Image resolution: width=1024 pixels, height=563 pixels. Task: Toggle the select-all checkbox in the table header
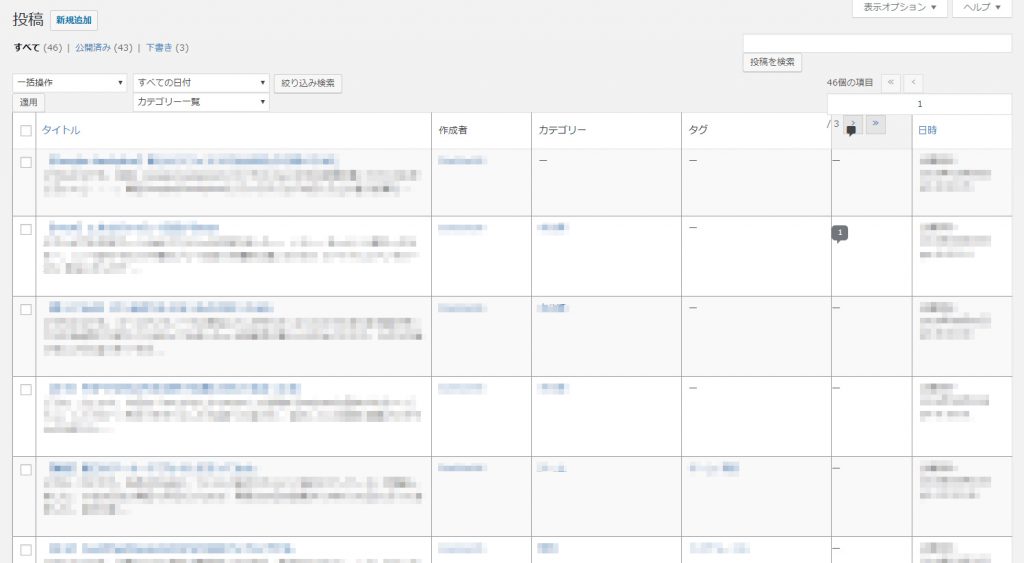tap(25, 131)
